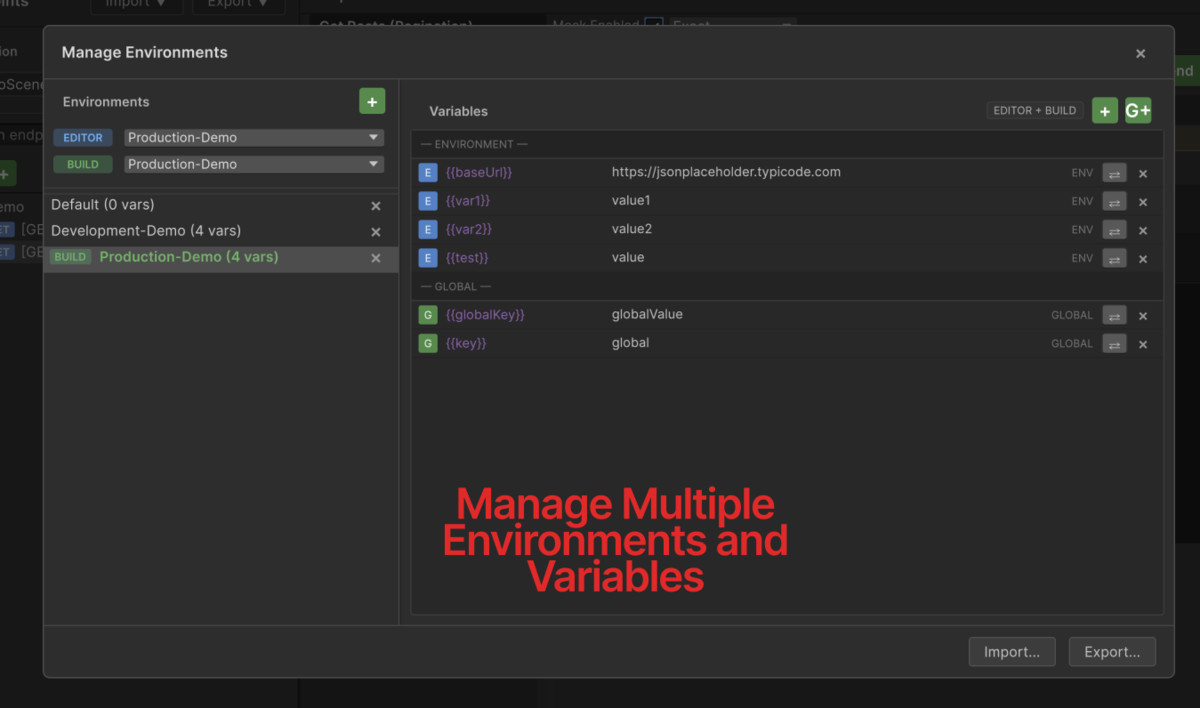Screen dimensions: 1200x708
Task: Swap scope of var2 variable
Action: click(1114, 230)
